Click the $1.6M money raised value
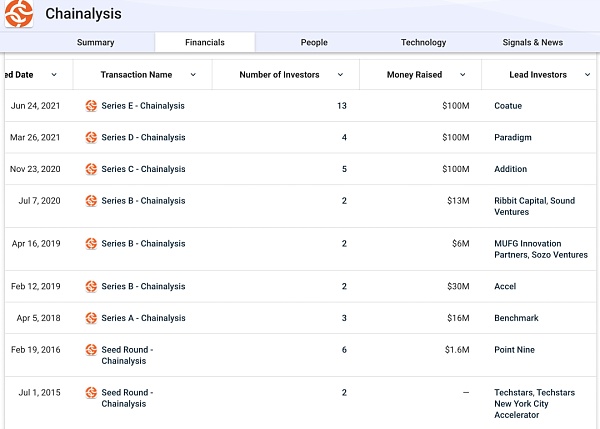 (x=457, y=349)
